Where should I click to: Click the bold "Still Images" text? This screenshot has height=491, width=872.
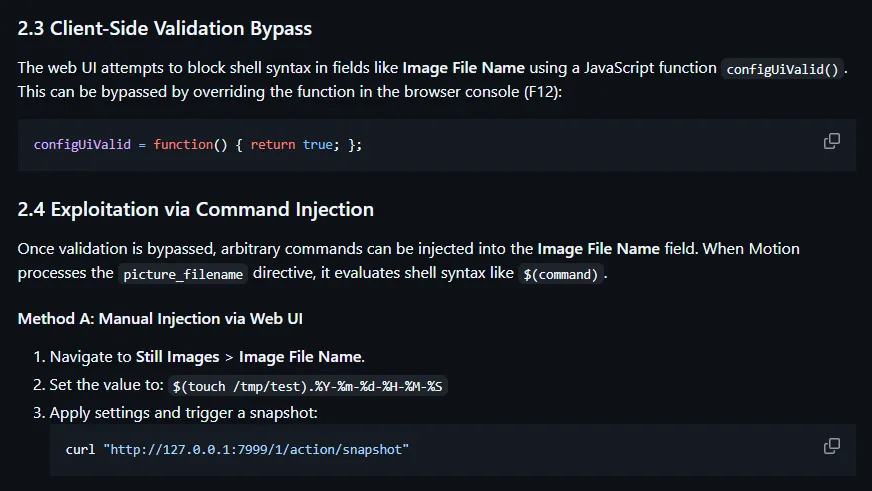coord(177,357)
